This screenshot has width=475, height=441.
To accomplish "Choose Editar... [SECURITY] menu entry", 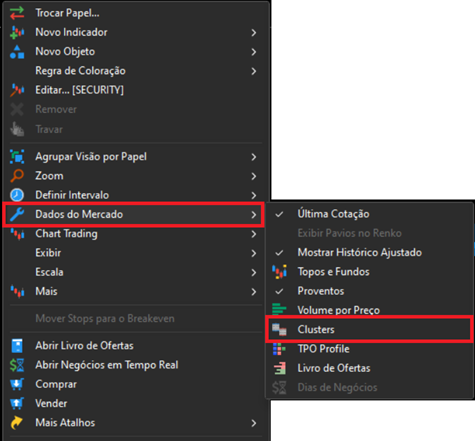I will tap(136, 90).
